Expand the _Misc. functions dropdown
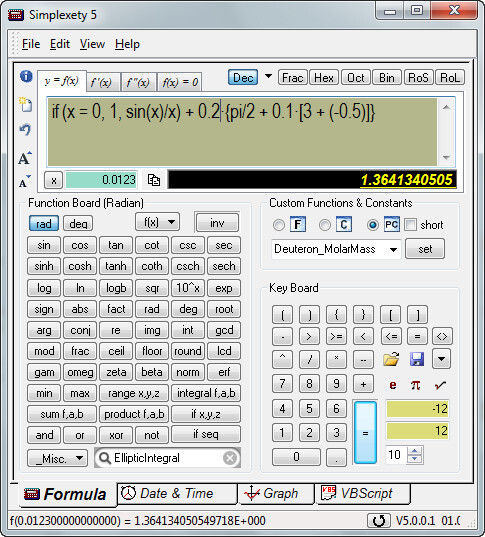Screen dimensions: 485x537 pos(57,458)
